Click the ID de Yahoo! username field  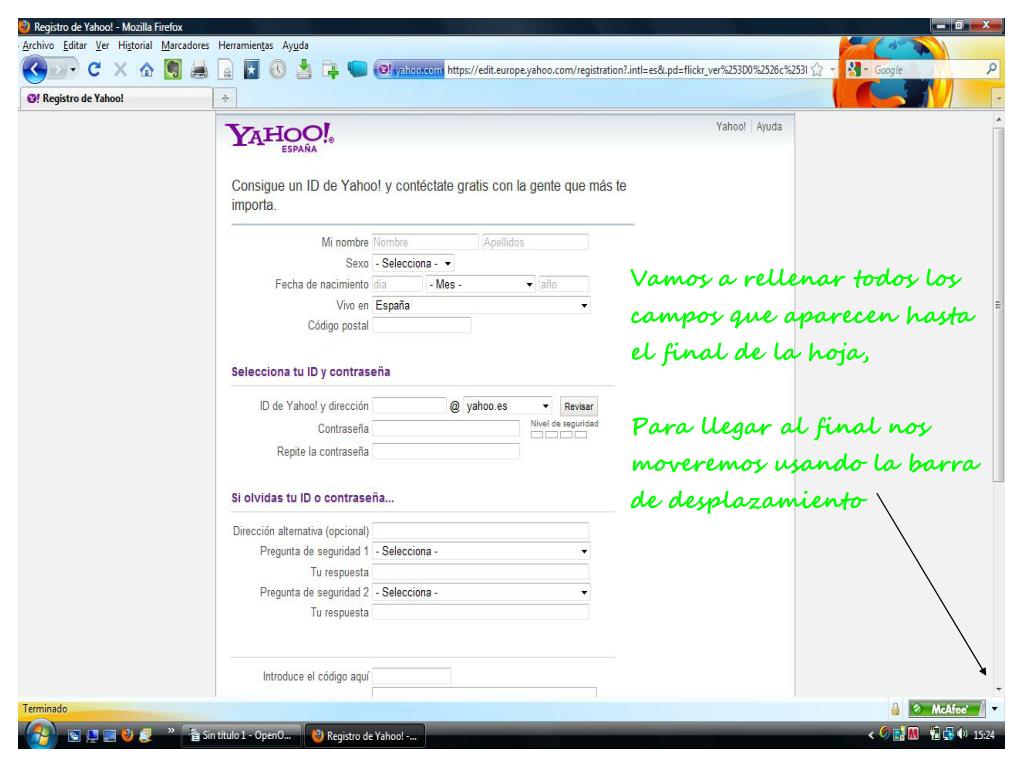tap(409, 406)
